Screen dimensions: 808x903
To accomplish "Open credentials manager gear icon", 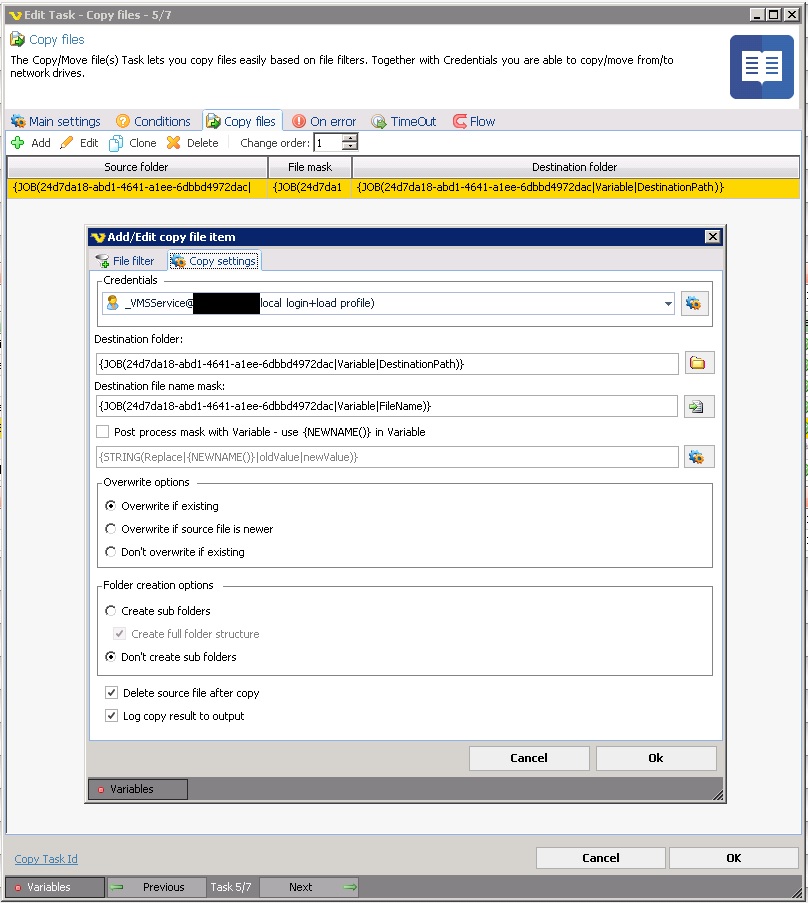I will tap(696, 304).
